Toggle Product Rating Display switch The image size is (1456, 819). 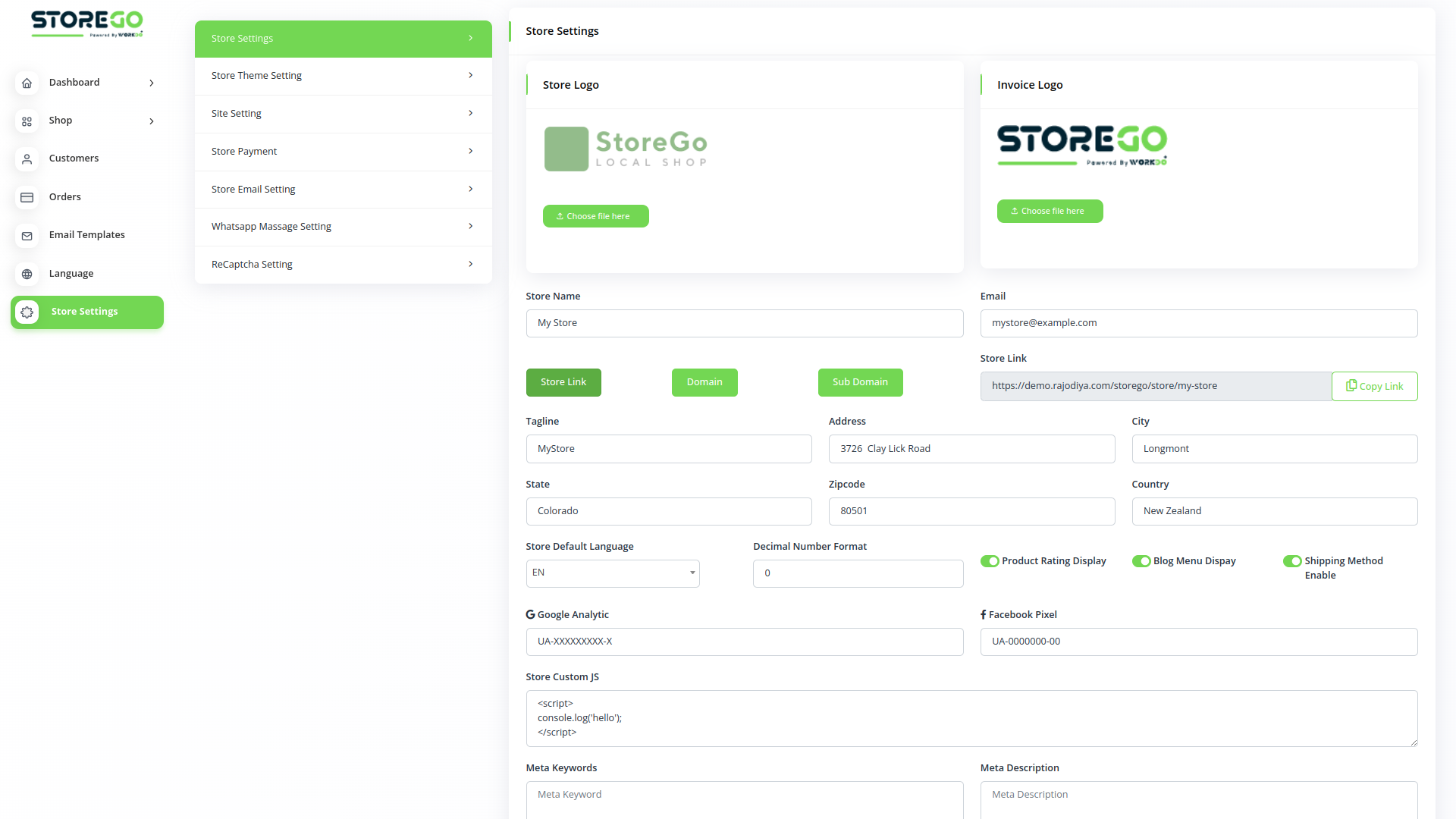(x=990, y=561)
